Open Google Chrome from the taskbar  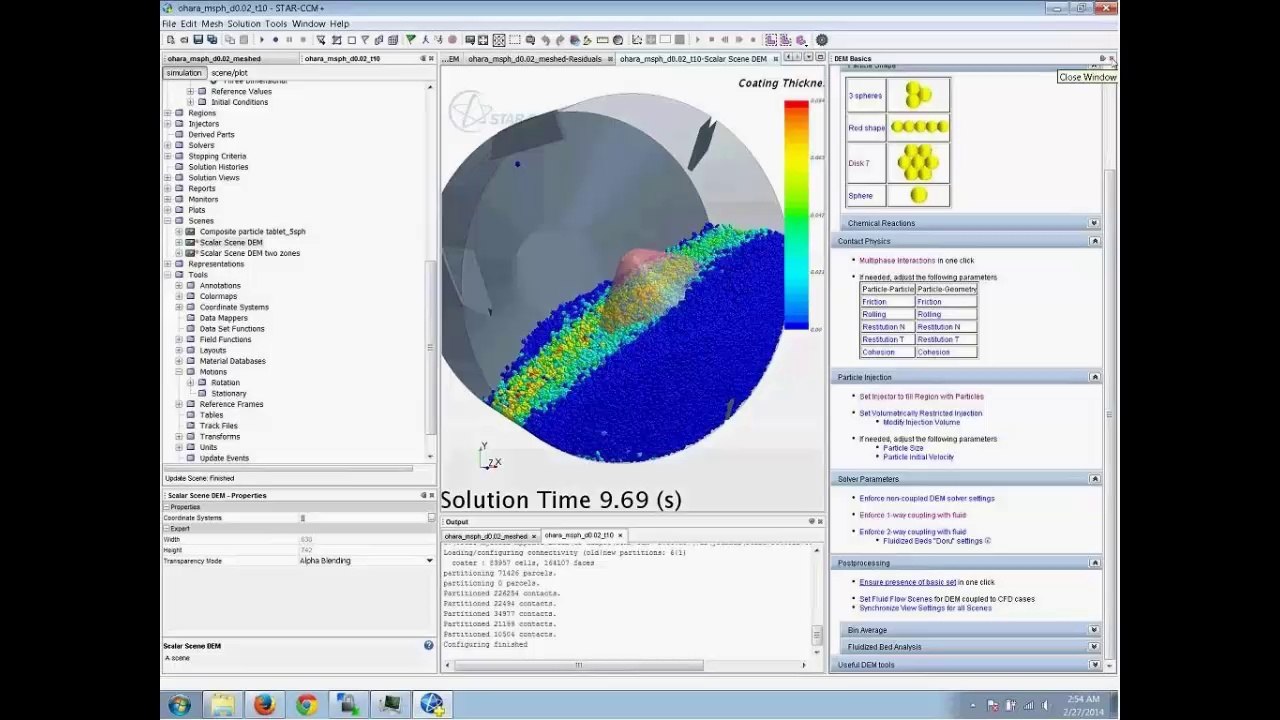[306, 705]
